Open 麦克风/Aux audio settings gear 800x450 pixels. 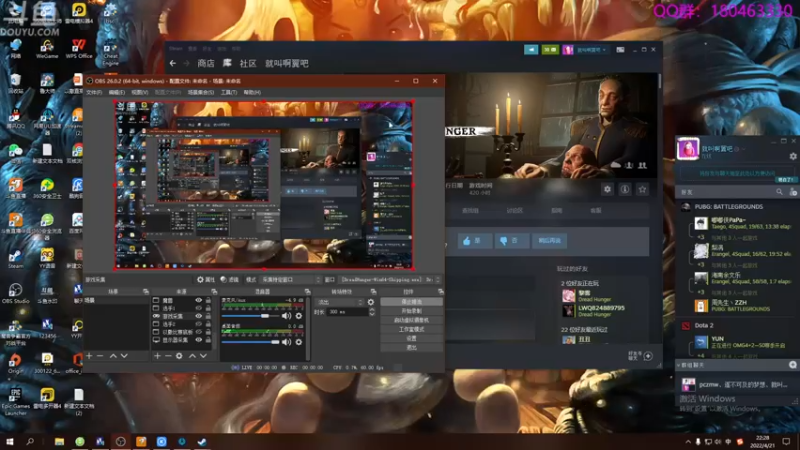pyautogui.click(x=299, y=316)
